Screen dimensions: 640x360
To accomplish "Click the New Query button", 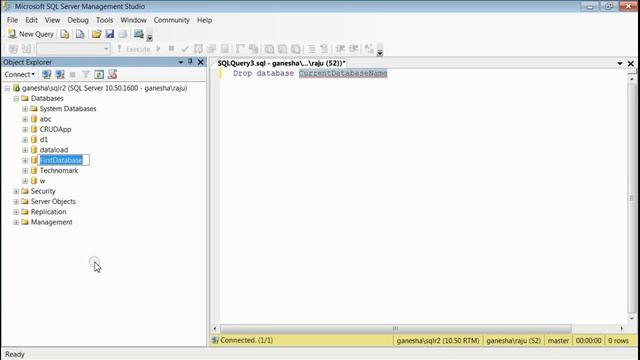I will point(31,34).
